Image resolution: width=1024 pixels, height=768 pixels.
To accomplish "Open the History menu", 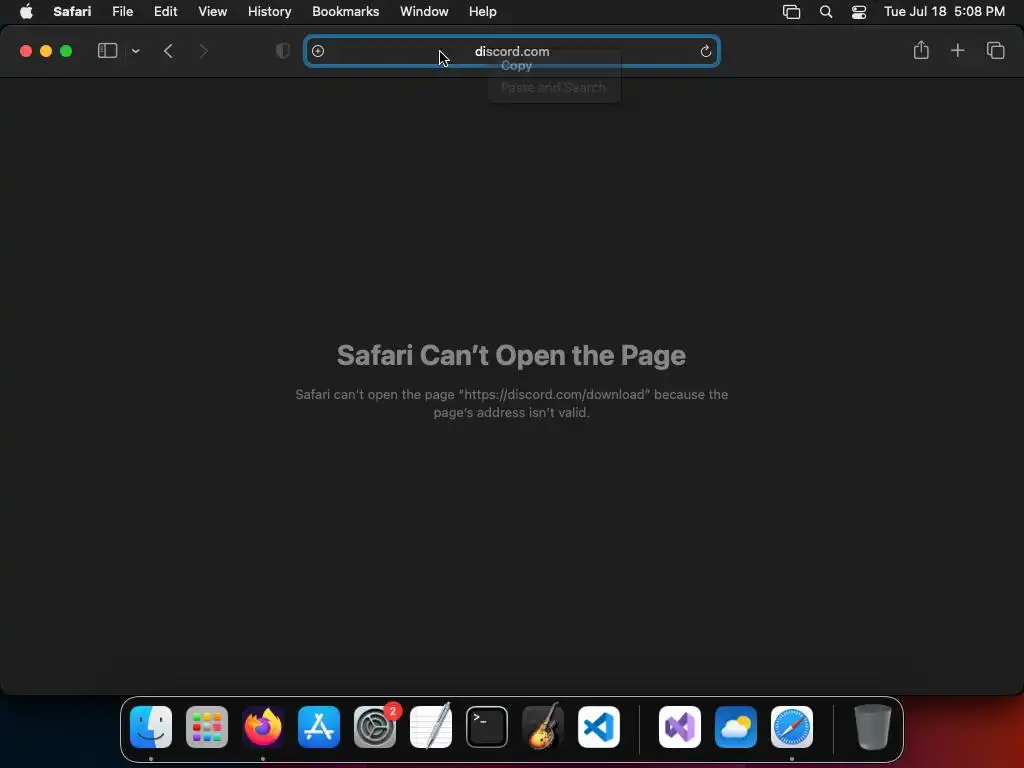I will pos(269,11).
